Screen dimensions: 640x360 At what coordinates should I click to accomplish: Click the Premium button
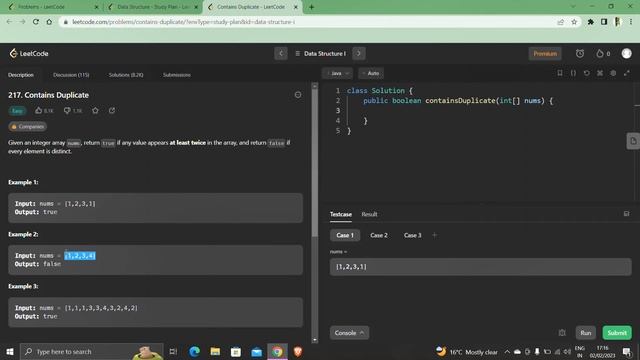(545, 53)
